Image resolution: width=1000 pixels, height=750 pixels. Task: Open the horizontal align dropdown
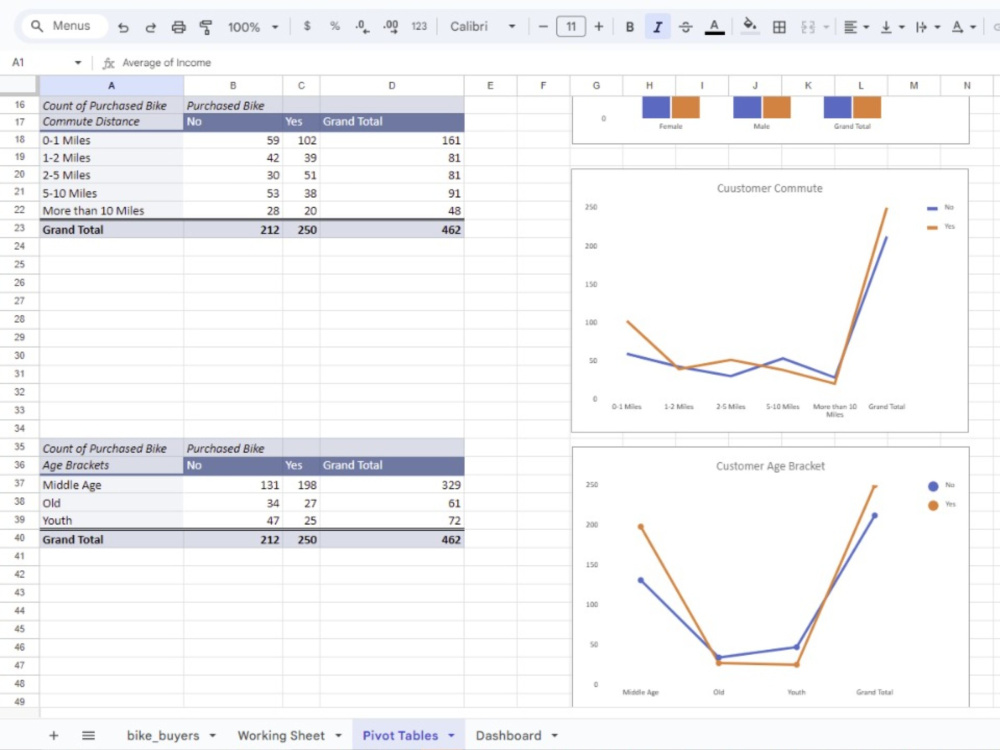[855, 26]
